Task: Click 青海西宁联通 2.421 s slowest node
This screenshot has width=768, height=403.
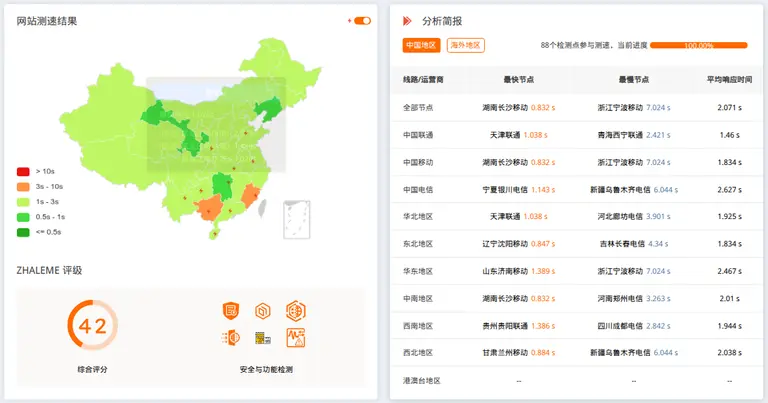Action: 634,135
